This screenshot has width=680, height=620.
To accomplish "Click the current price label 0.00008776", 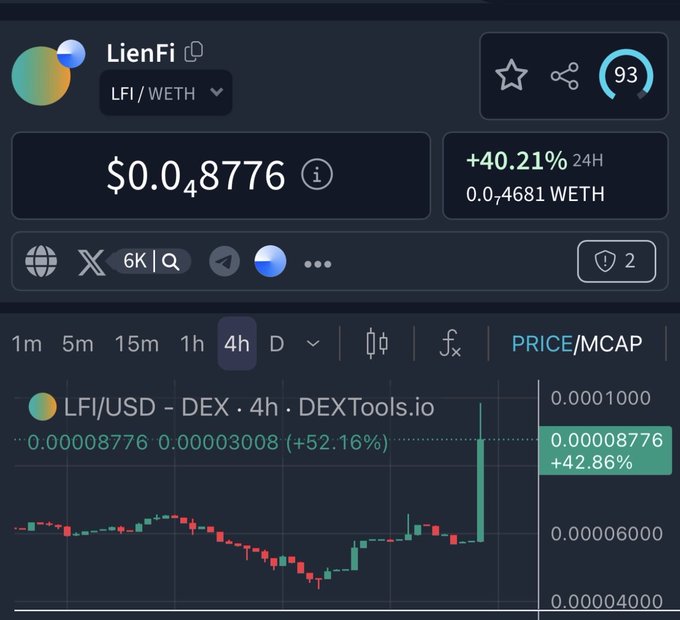I will coord(605,451).
